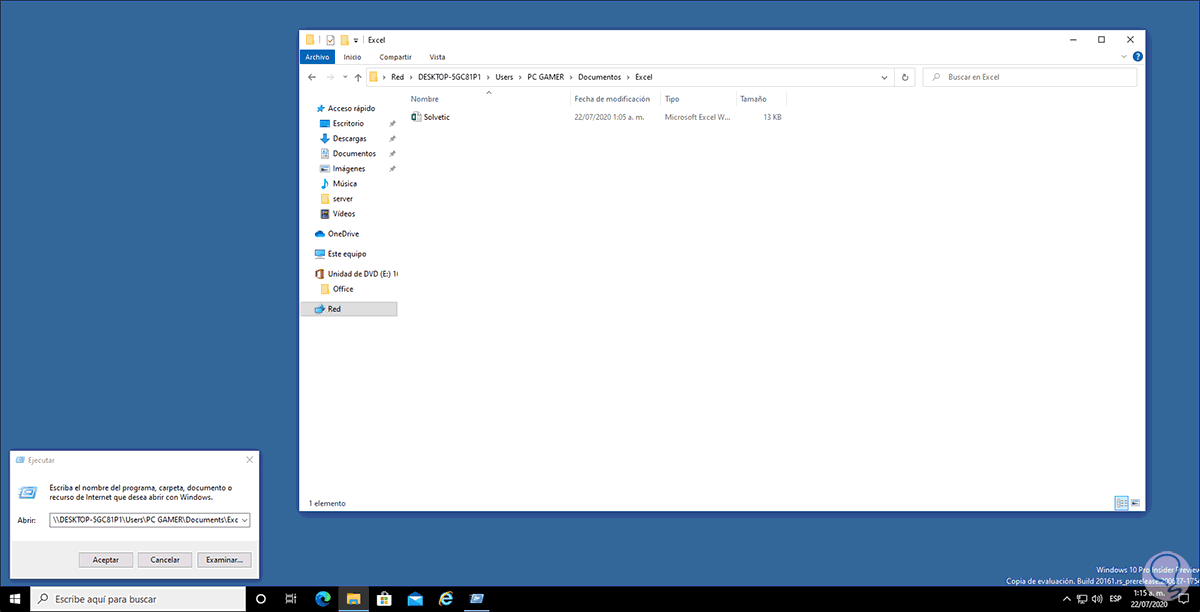Screen dimensions: 1200x612
Task: Click the New folder quick access icon
Action: [344, 40]
